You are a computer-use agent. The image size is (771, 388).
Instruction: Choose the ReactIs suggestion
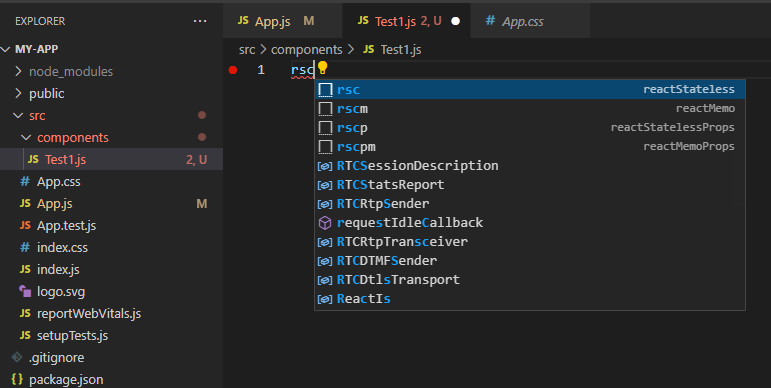(530, 299)
